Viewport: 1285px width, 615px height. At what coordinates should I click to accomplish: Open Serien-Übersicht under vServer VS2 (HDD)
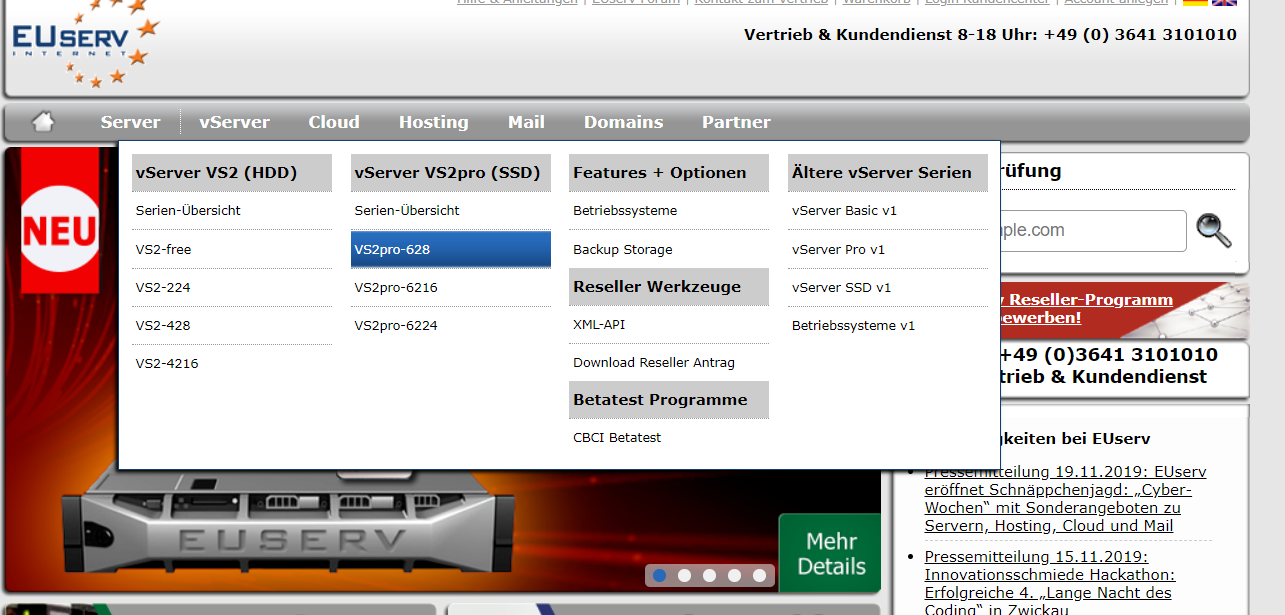232,211
